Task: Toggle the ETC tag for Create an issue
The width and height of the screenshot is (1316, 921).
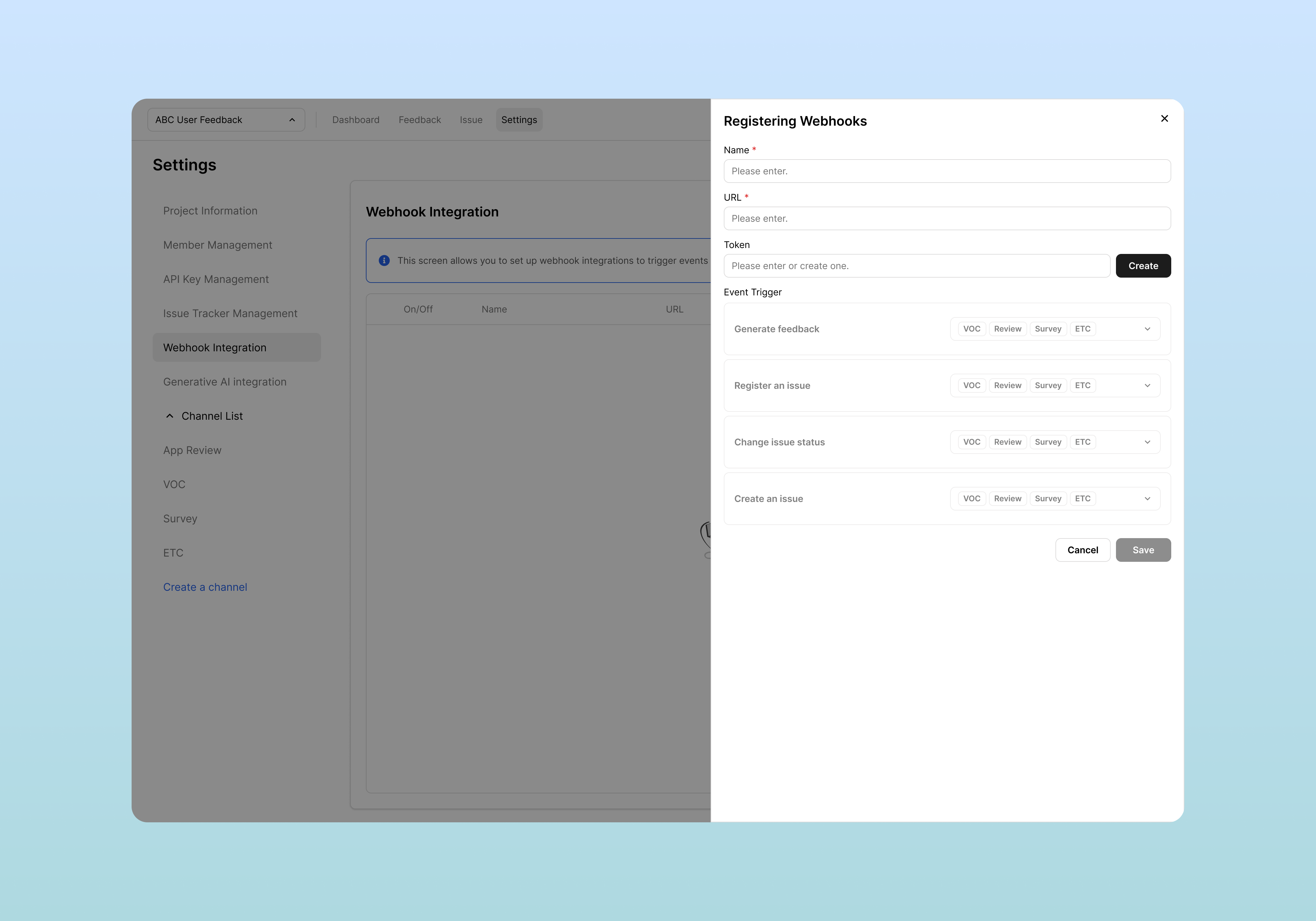Action: pyautogui.click(x=1083, y=498)
